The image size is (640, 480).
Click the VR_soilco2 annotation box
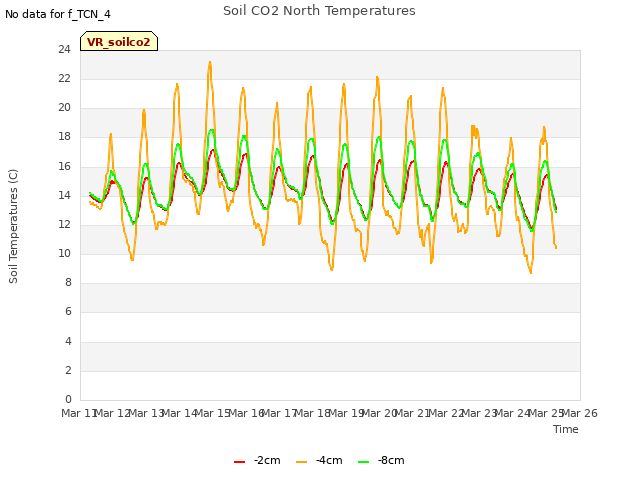click(119, 41)
